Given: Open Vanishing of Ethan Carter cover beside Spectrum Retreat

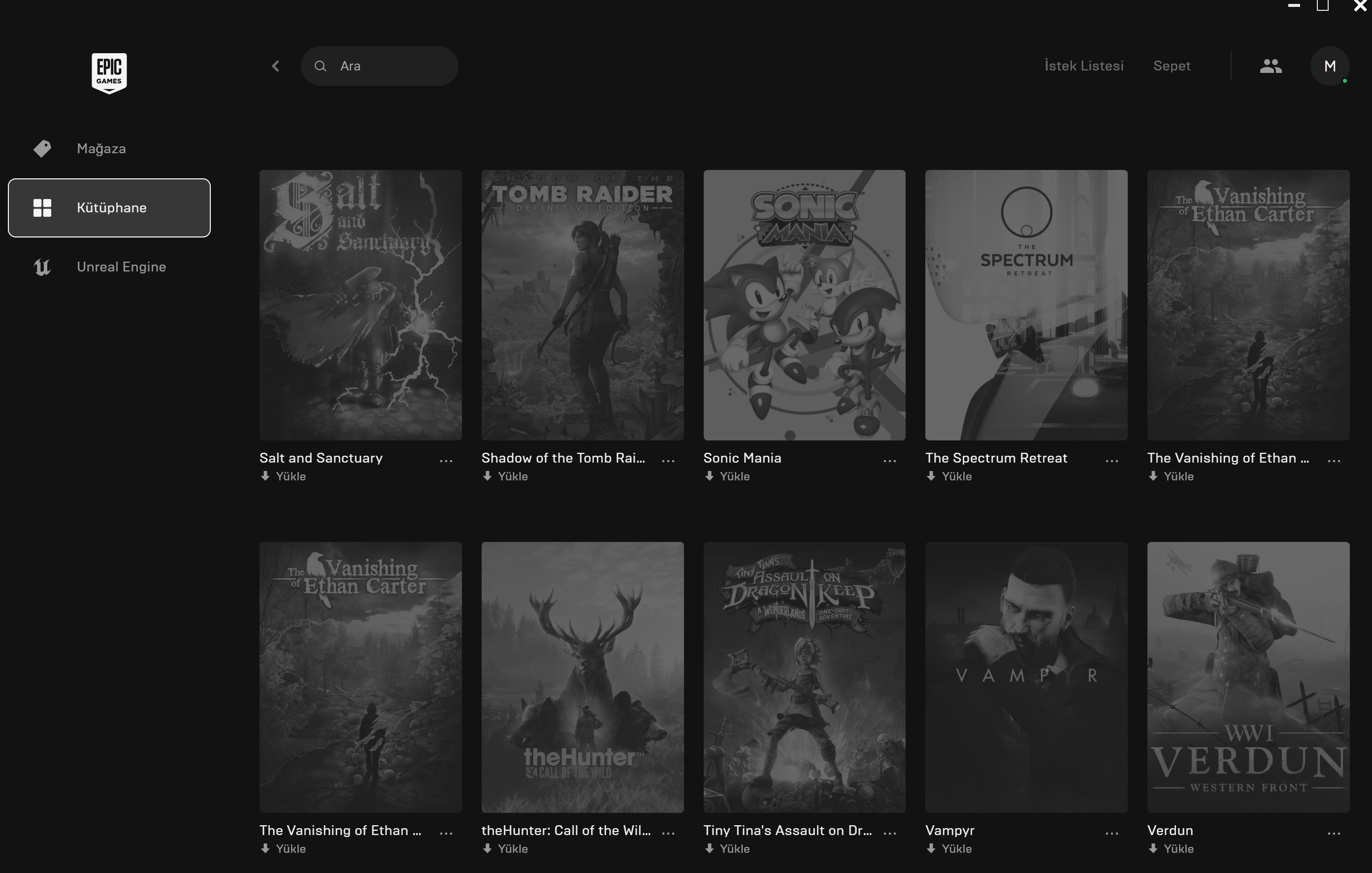Looking at the screenshot, I should click(1248, 305).
